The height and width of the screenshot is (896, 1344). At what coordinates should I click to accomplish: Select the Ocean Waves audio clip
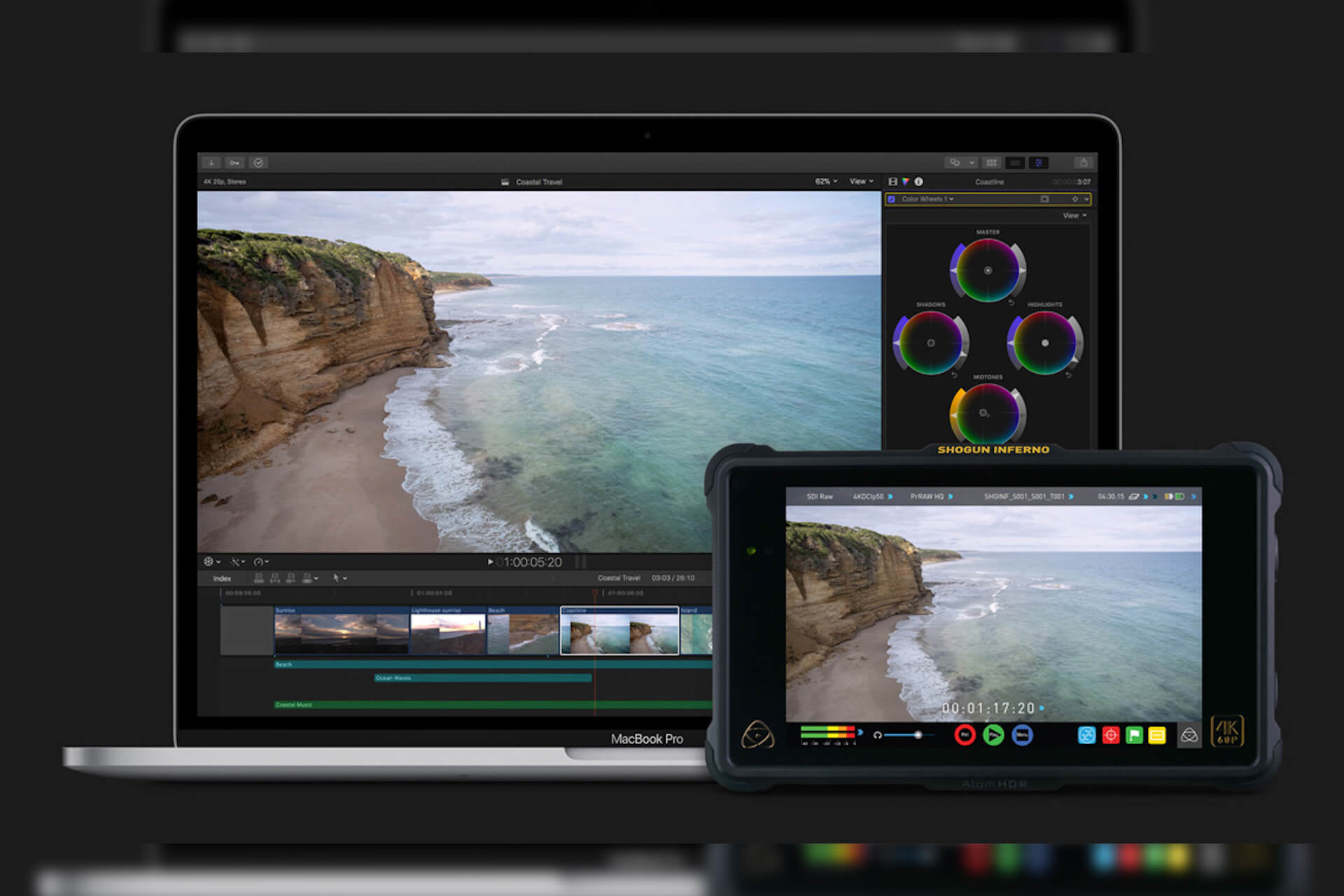[x=483, y=678]
